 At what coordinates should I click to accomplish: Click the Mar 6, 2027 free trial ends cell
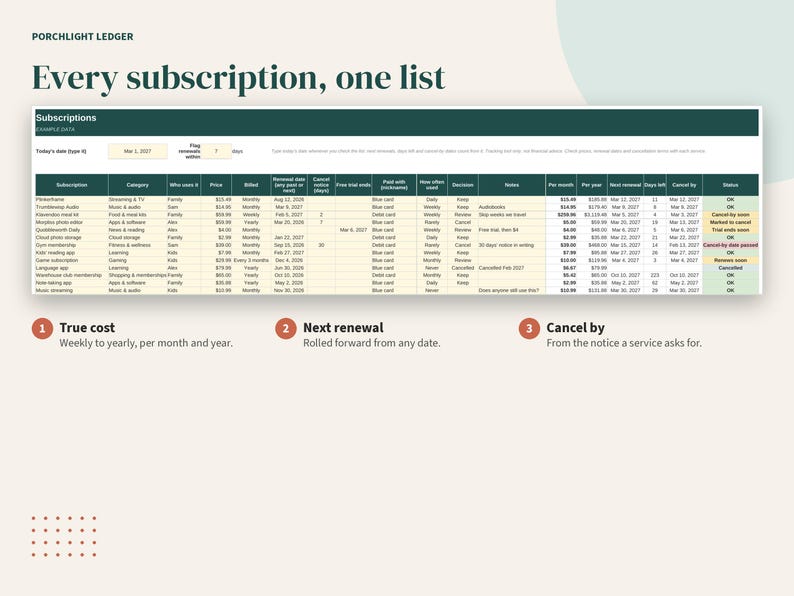[x=353, y=230]
